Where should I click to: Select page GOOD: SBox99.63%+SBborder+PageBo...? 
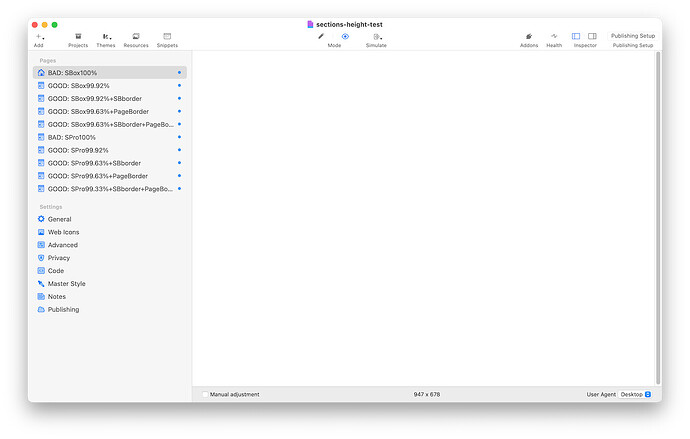point(110,124)
